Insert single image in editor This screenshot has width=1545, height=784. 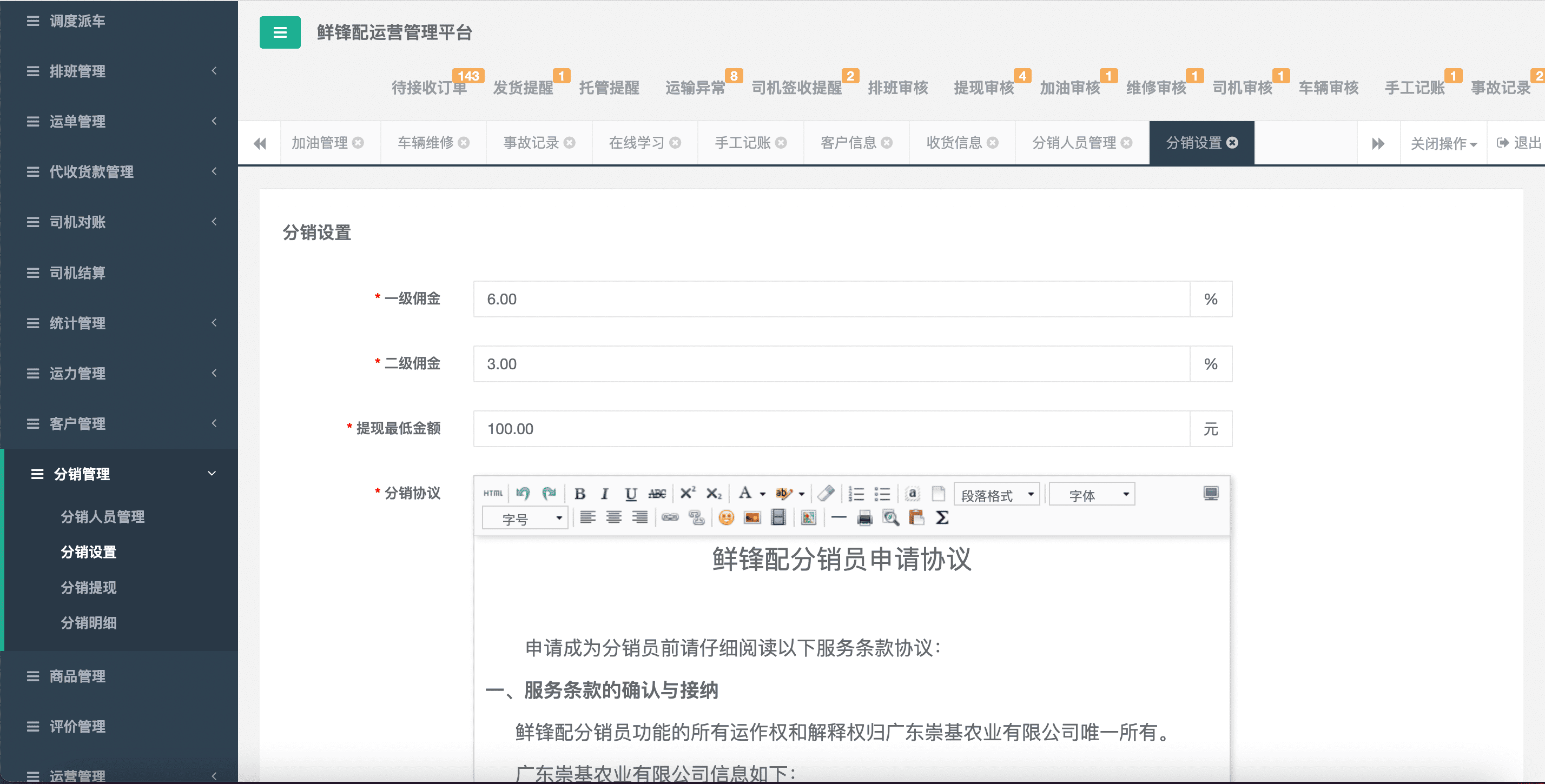(x=752, y=517)
